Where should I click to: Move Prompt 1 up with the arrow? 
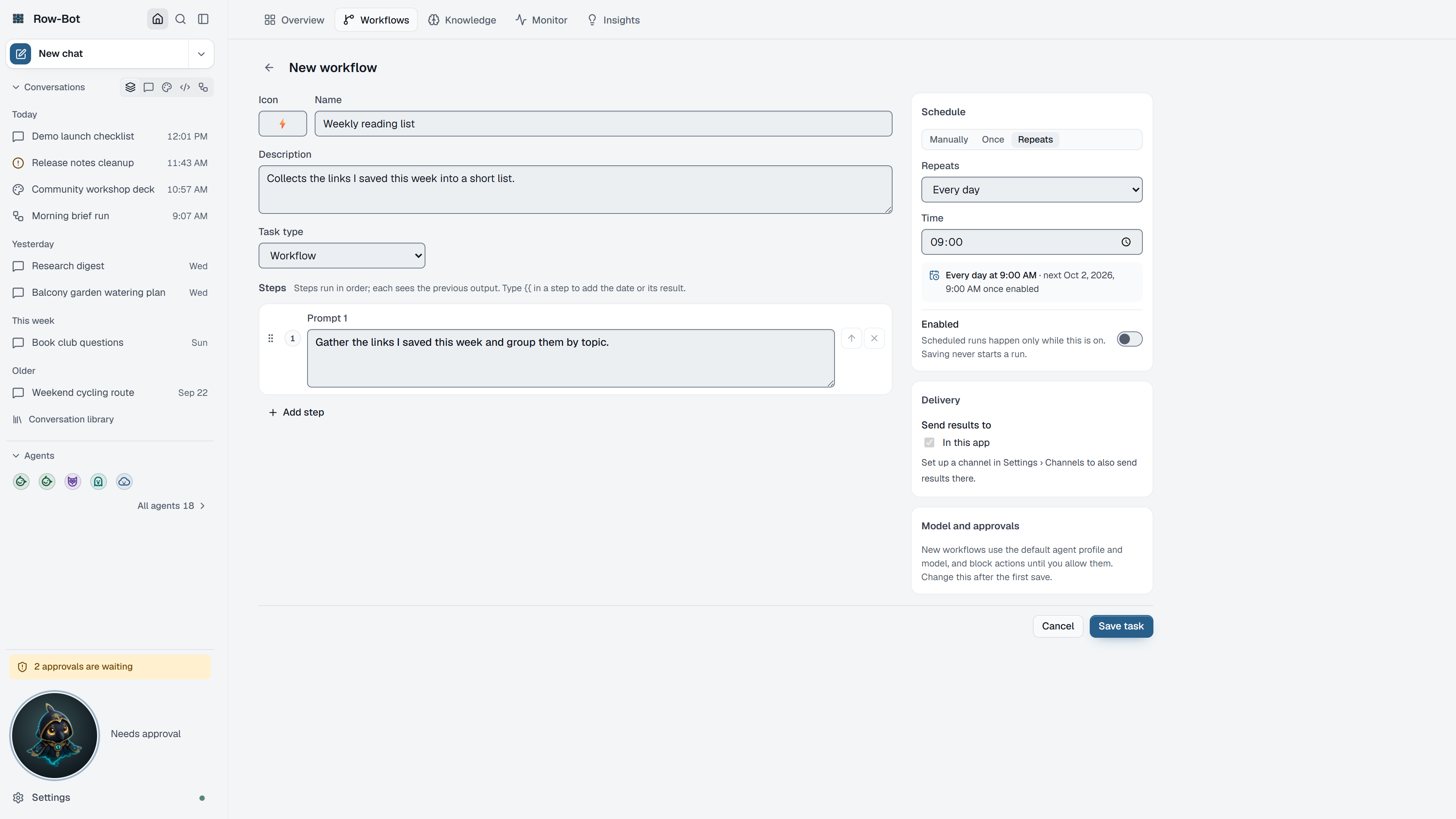(x=851, y=338)
